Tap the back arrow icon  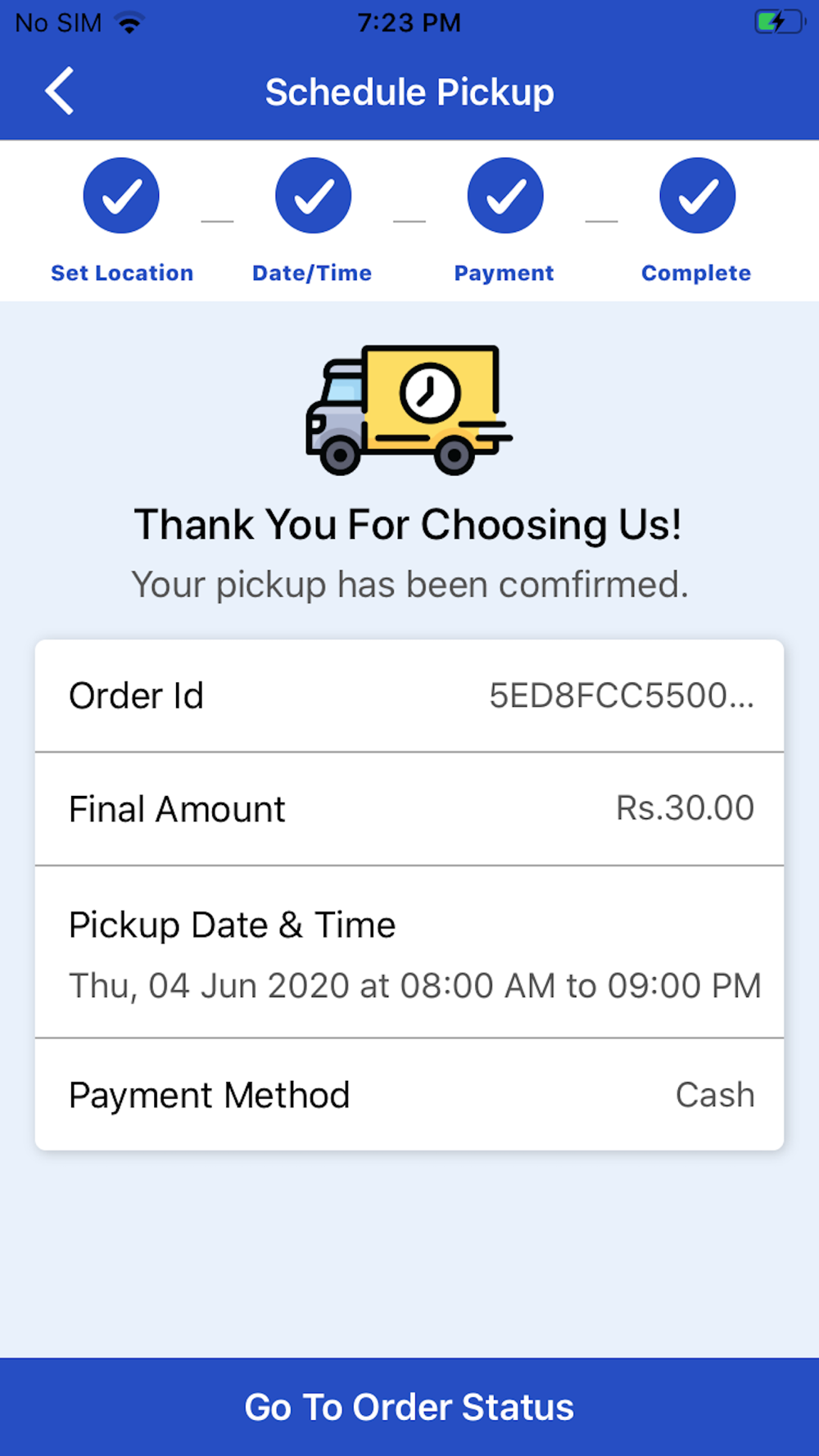(x=59, y=91)
